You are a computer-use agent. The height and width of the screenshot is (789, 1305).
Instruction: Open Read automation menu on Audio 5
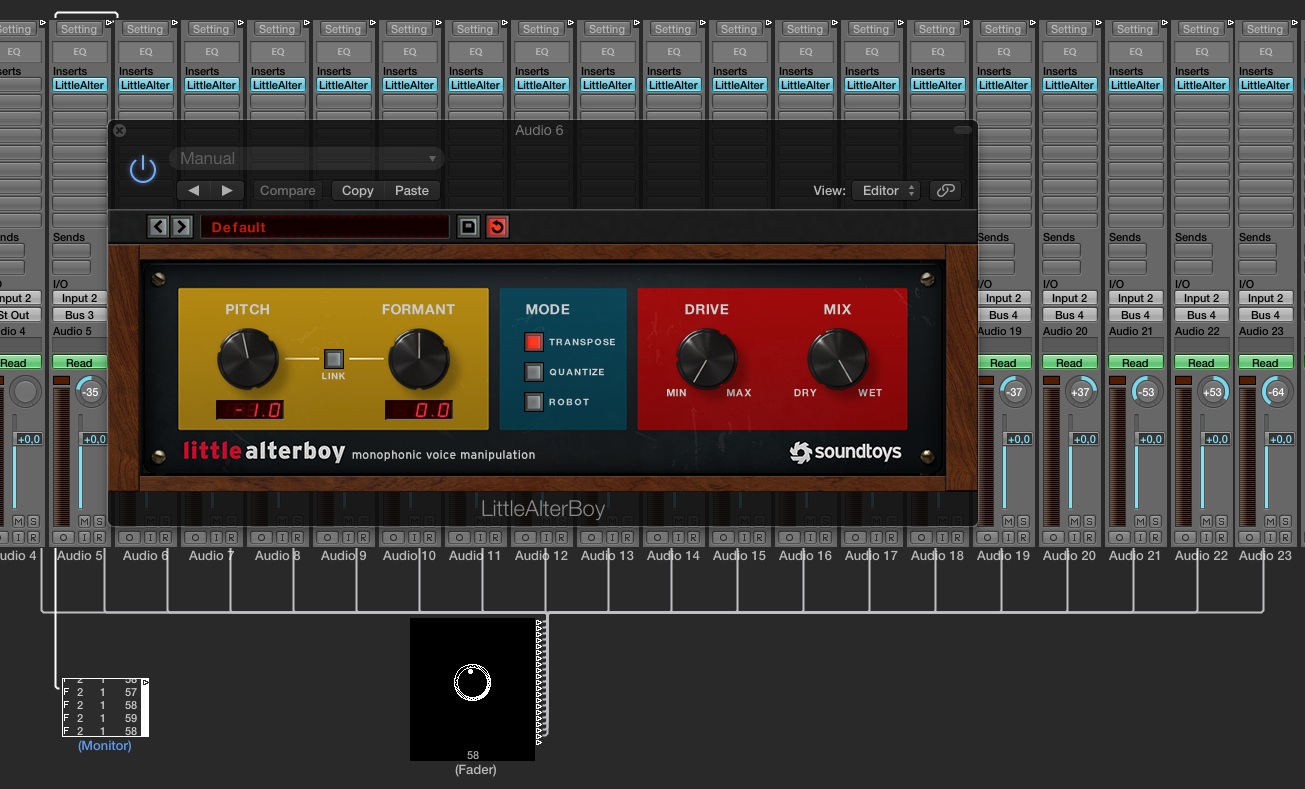point(79,362)
